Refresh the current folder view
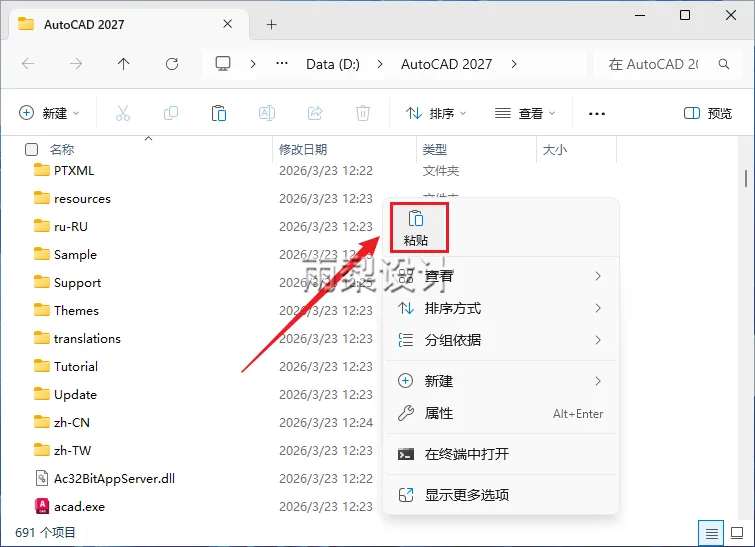Image resolution: width=755 pixels, height=547 pixels. [x=172, y=64]
